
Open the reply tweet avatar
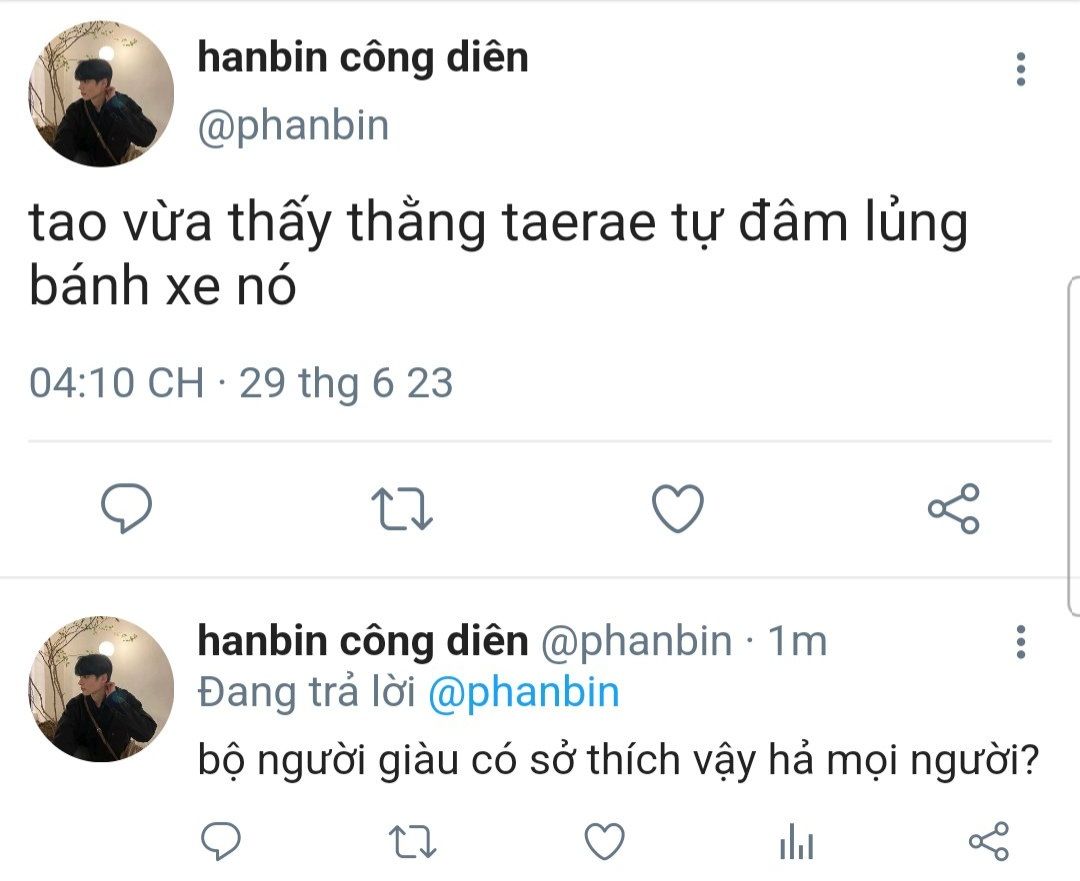tap(101, 689)
